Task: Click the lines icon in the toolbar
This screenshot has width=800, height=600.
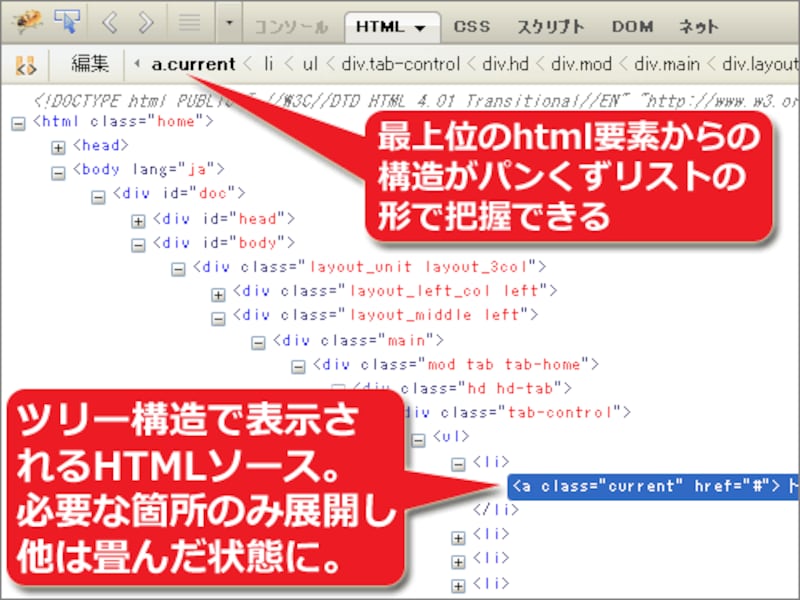Action: [188, 22]
